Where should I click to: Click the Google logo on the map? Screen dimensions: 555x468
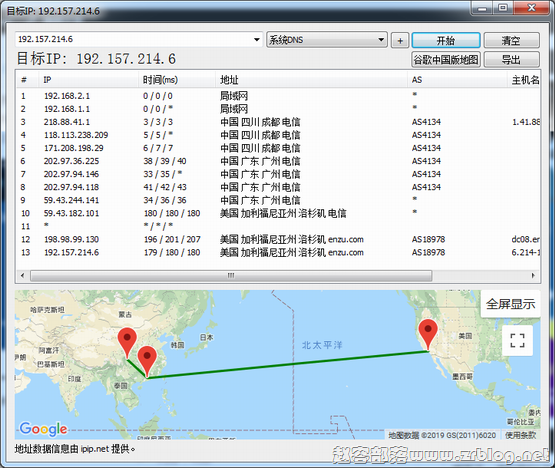point(43,429)
